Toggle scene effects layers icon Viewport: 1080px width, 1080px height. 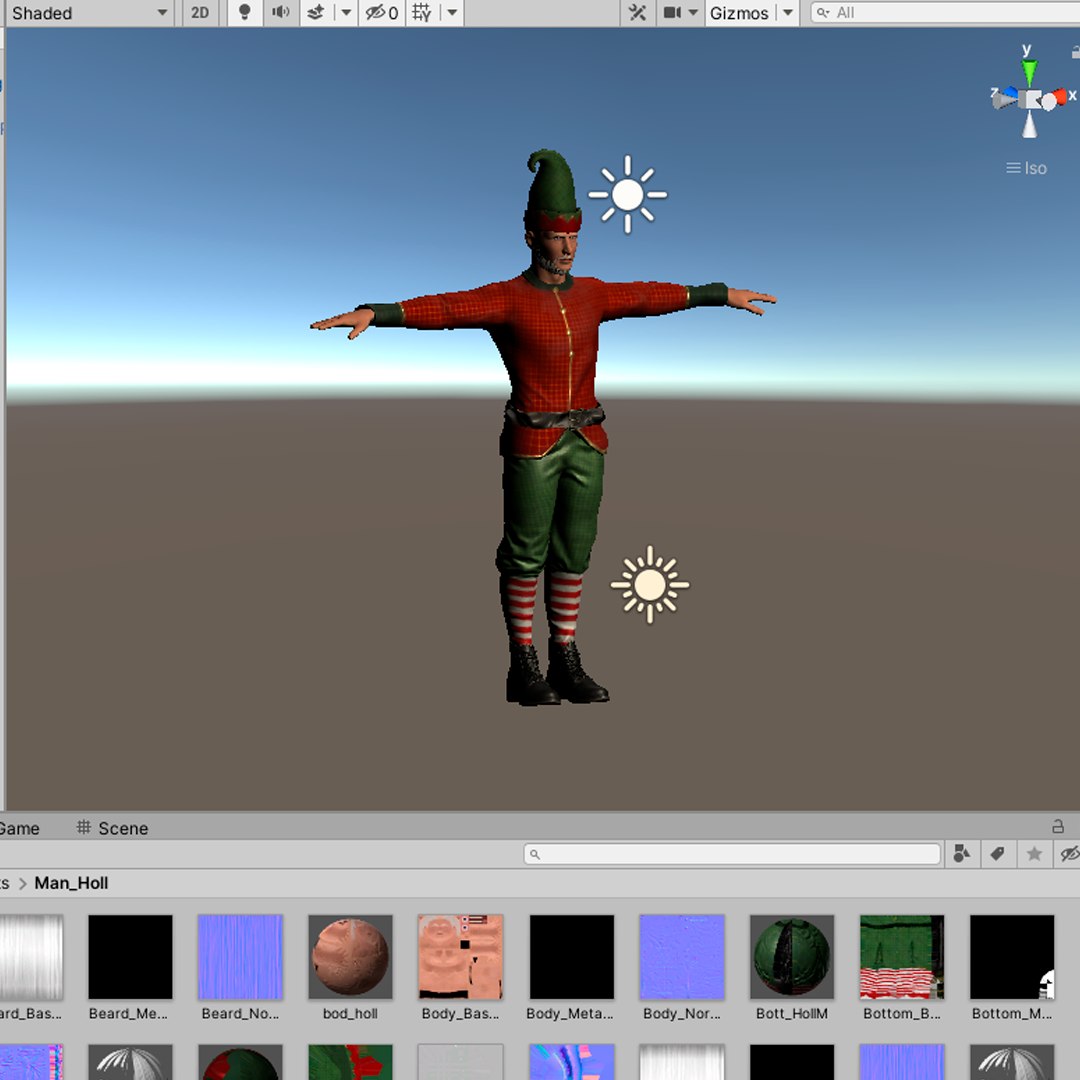pyautogui.click(x=316, y=13)
